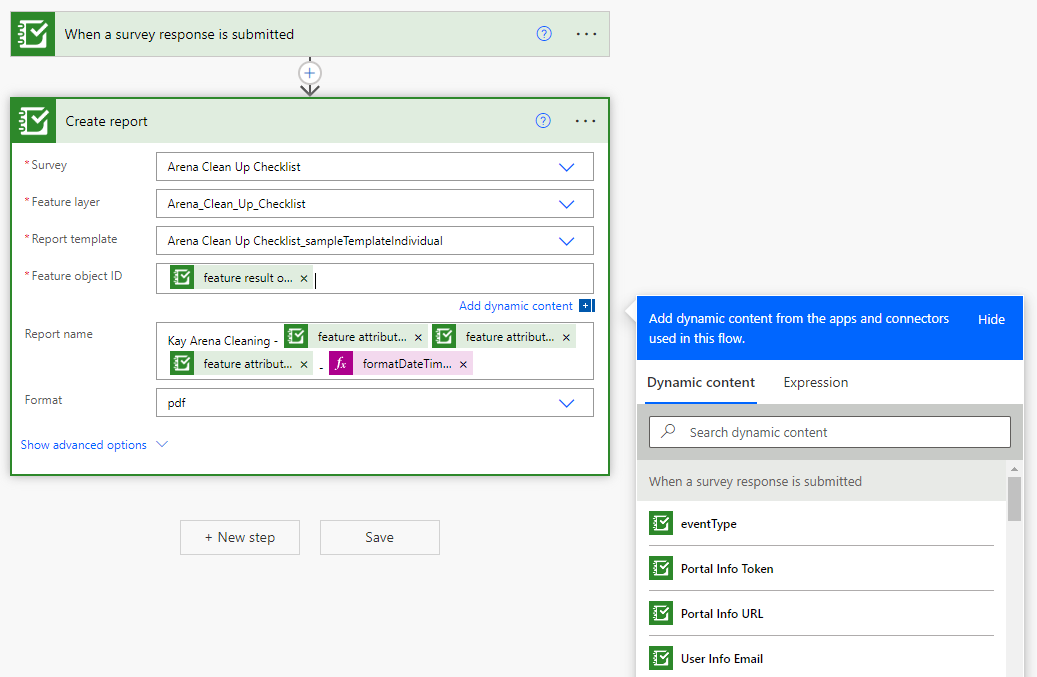Click the Survey123 icon in the Create report header
1037x677 pixels.
pos(33,121)
